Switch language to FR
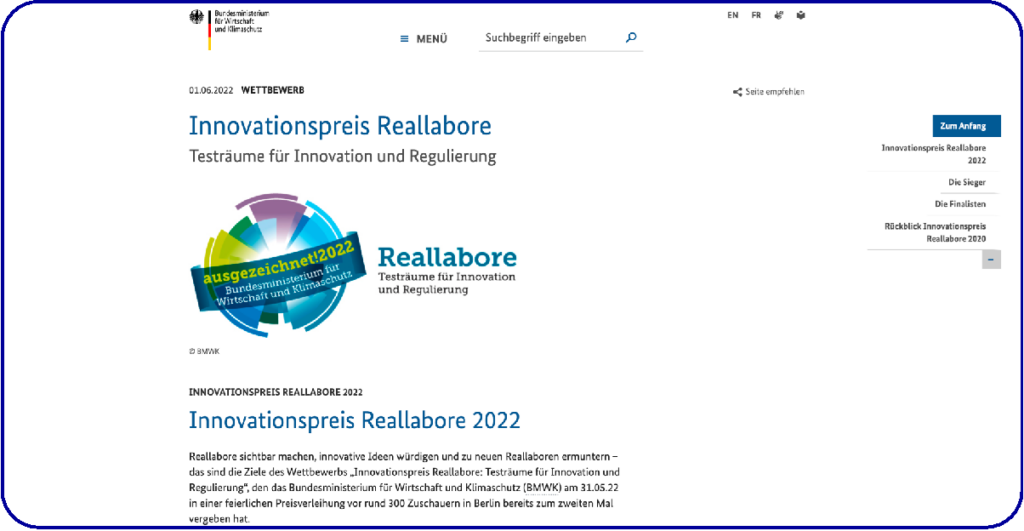Screen dimensions: 1024x531 756,15
